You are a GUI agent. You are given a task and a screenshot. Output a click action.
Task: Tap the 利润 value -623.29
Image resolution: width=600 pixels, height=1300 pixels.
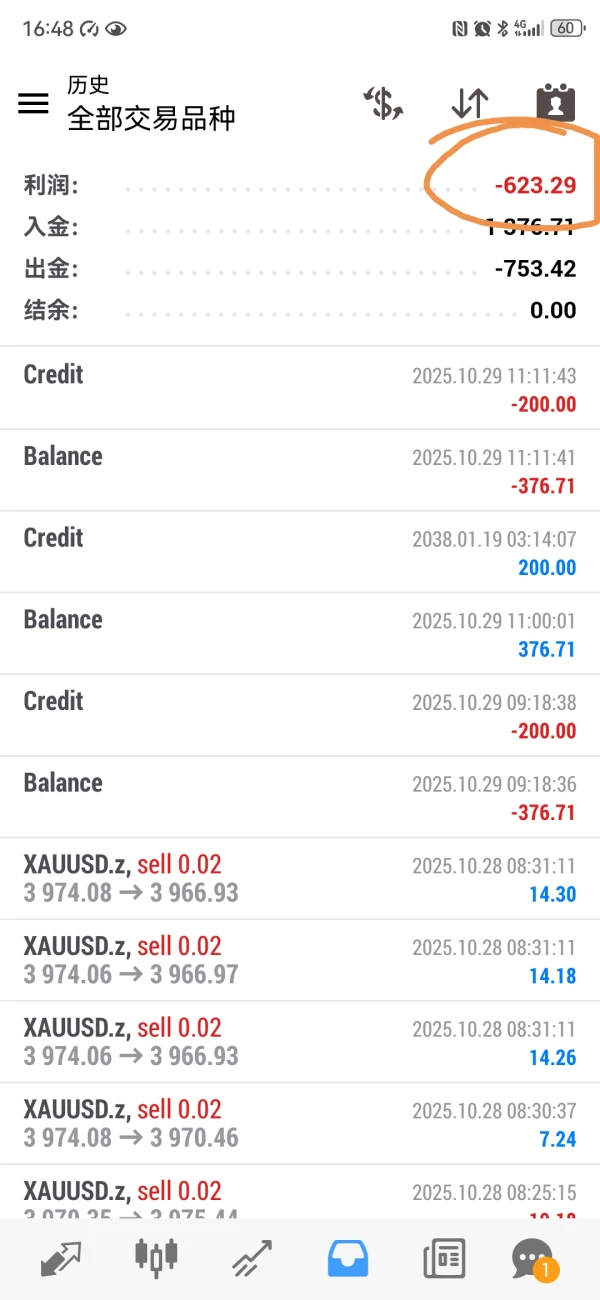[535, 185]
